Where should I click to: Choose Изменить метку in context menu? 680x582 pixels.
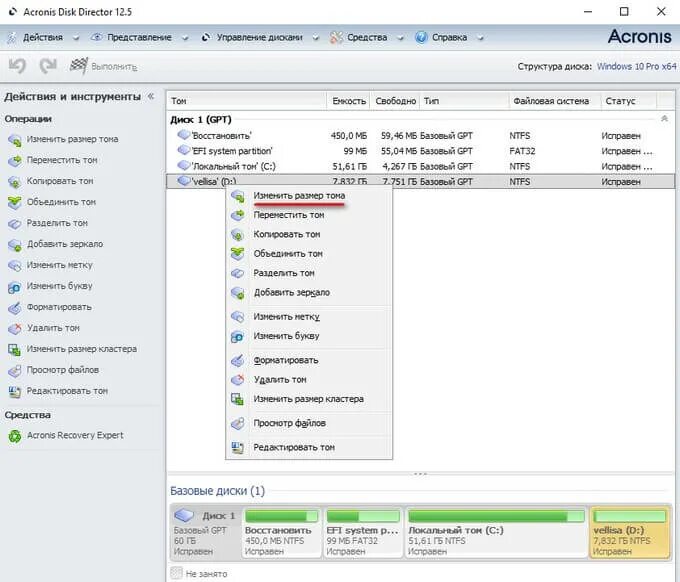tap(309, 317)
